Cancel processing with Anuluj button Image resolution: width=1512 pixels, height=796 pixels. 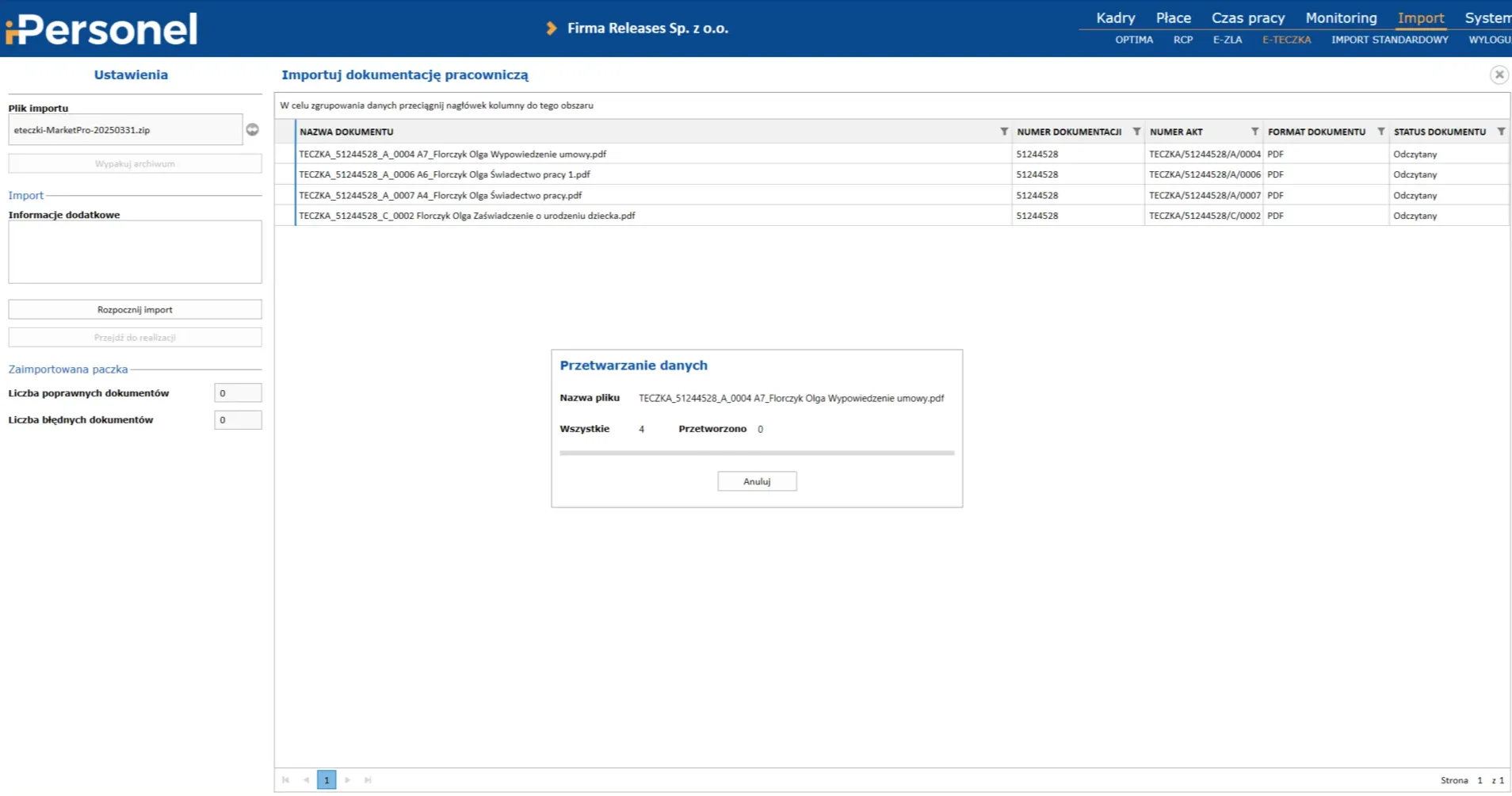click(757, 481)
